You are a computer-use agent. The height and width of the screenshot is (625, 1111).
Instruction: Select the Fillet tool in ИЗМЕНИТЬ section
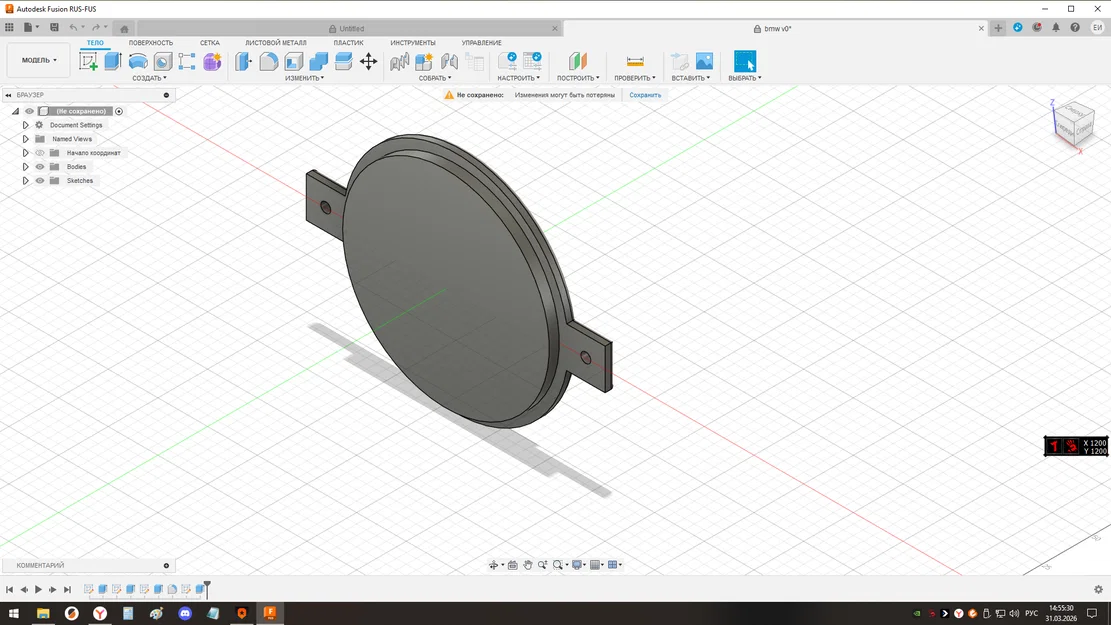click(x=269, y=61)
